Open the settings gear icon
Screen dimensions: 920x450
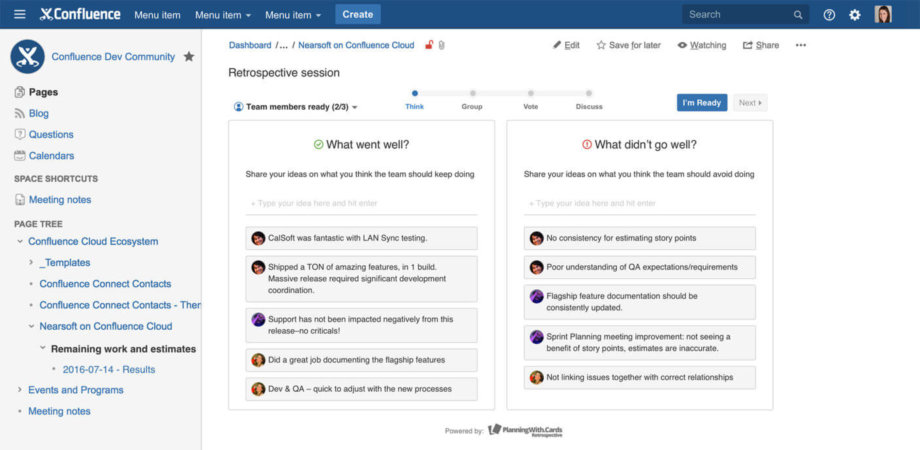pos(855,15)
